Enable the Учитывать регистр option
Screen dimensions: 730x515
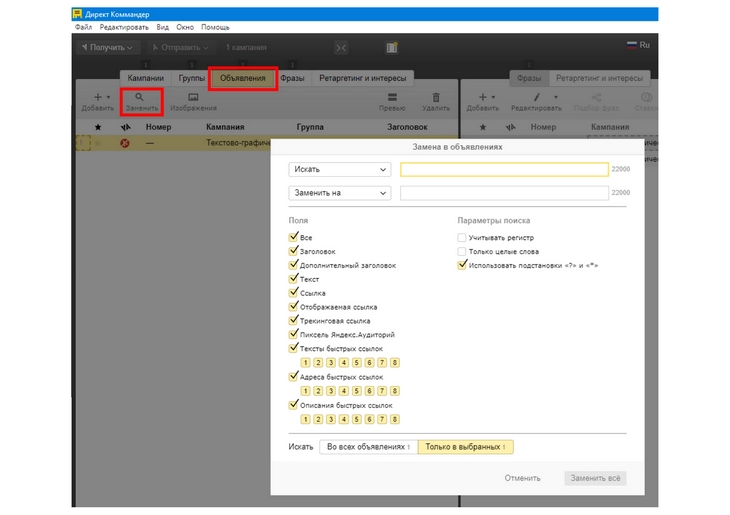(x=461, y=237)
